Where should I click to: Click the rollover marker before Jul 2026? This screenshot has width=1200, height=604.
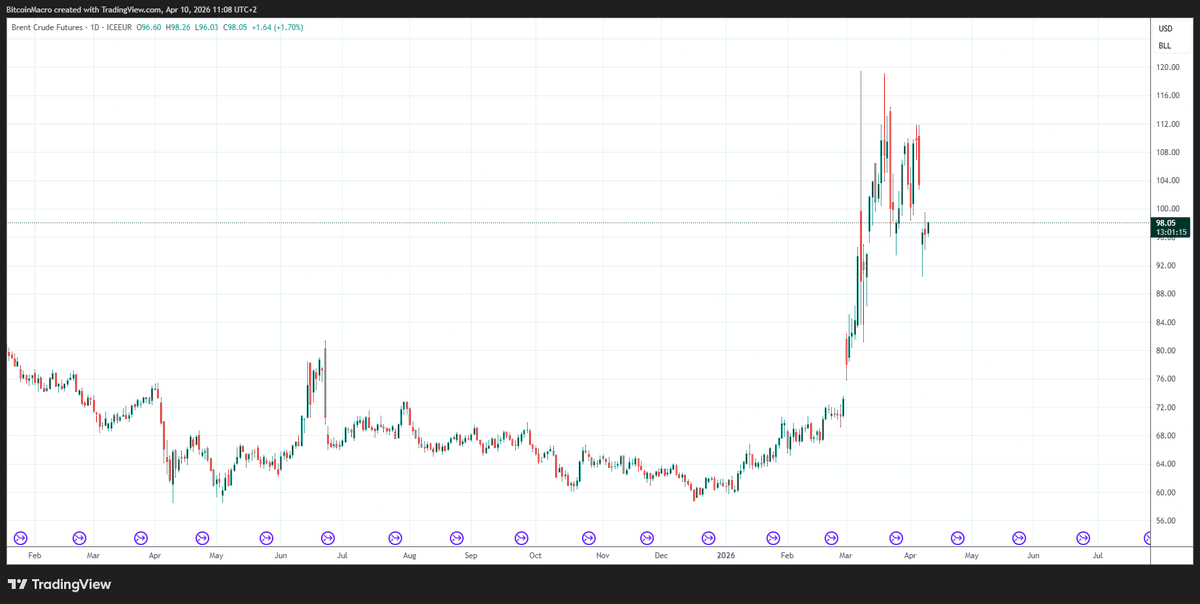tap(1082, 537)
